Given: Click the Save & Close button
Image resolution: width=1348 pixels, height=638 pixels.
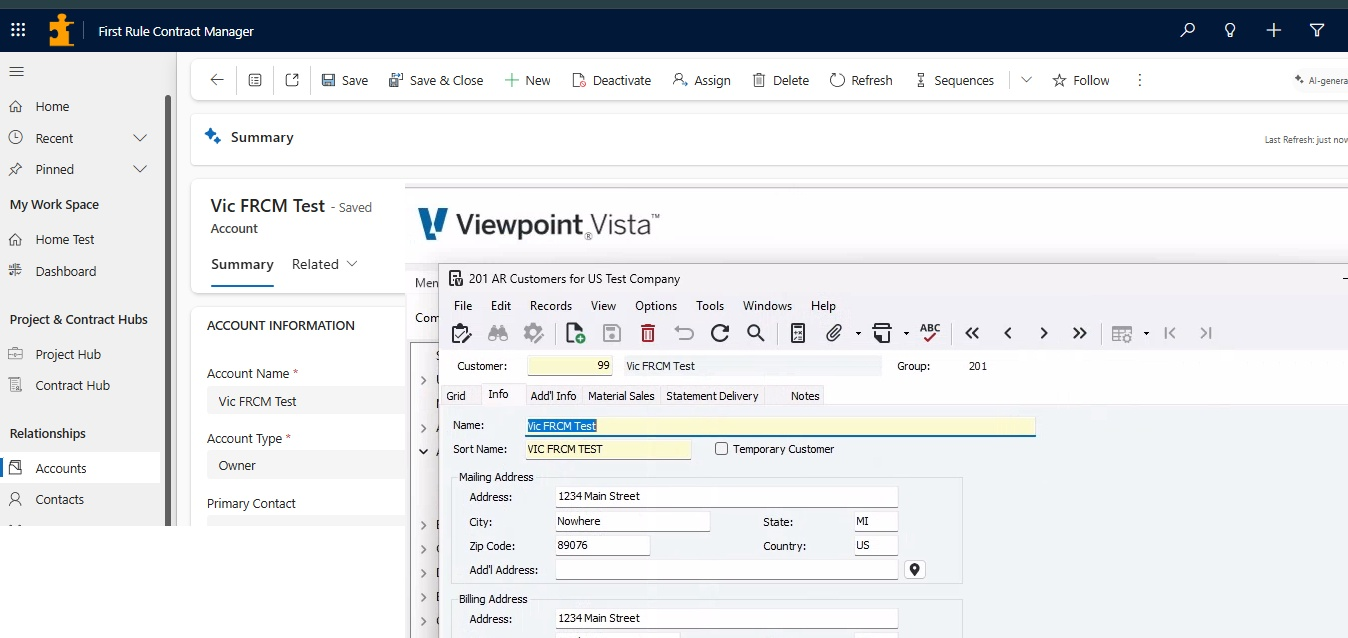Looking at the screenshot, I should (436, 80).
